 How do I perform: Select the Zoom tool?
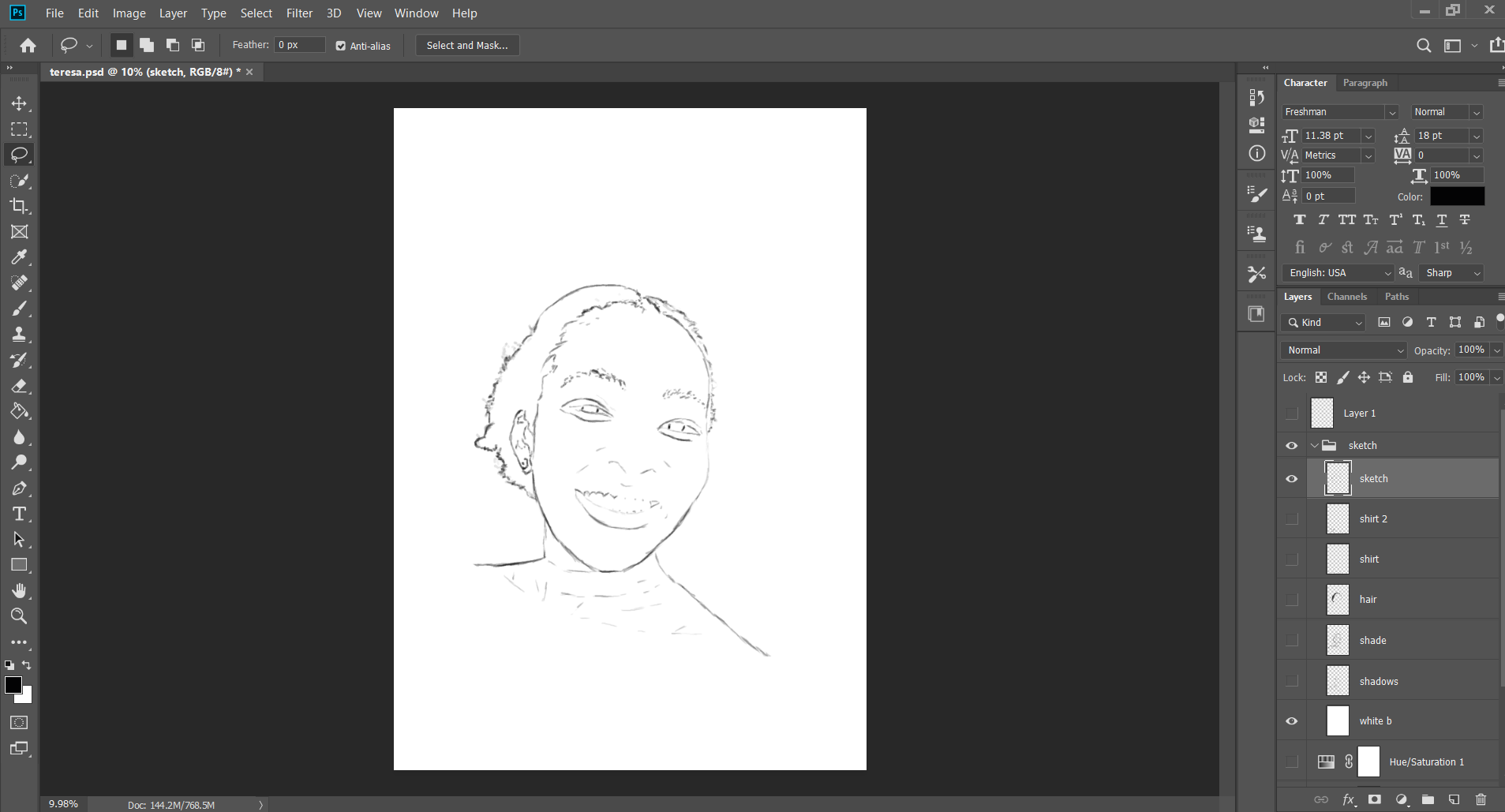coord(19,616)
